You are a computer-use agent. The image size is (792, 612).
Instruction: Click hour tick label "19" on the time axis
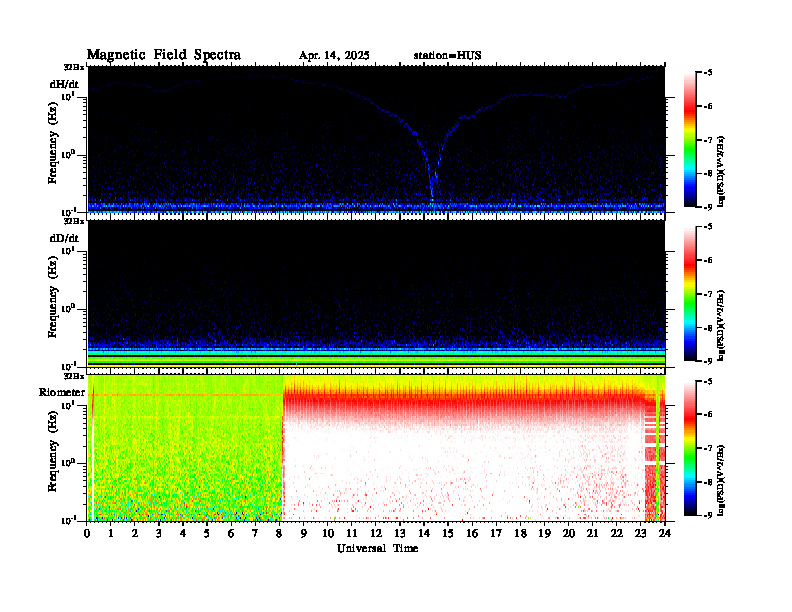544,534
